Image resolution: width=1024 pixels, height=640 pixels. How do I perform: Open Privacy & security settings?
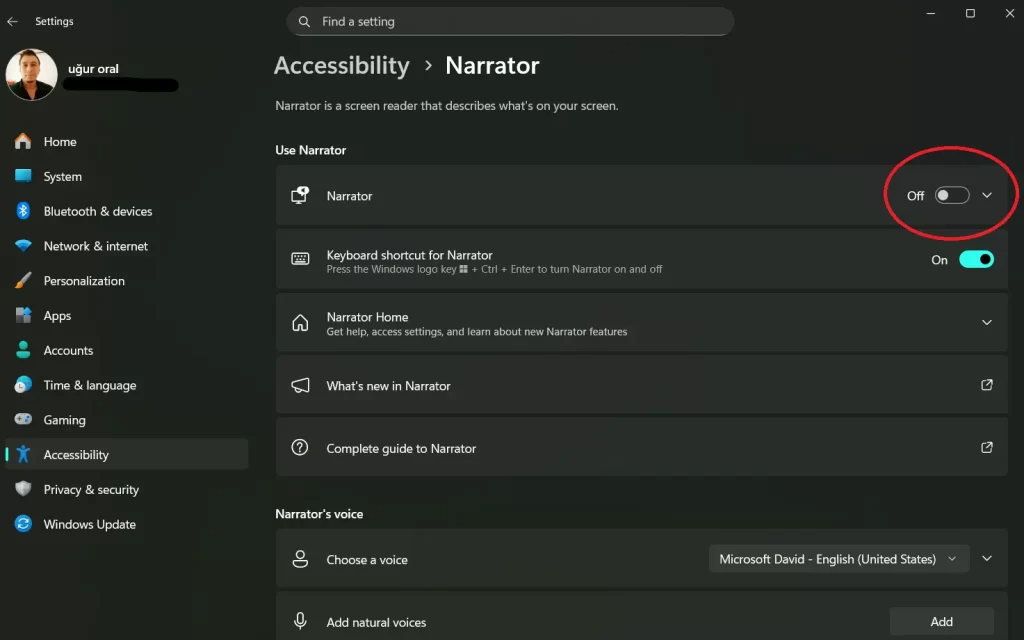(91, 489)
